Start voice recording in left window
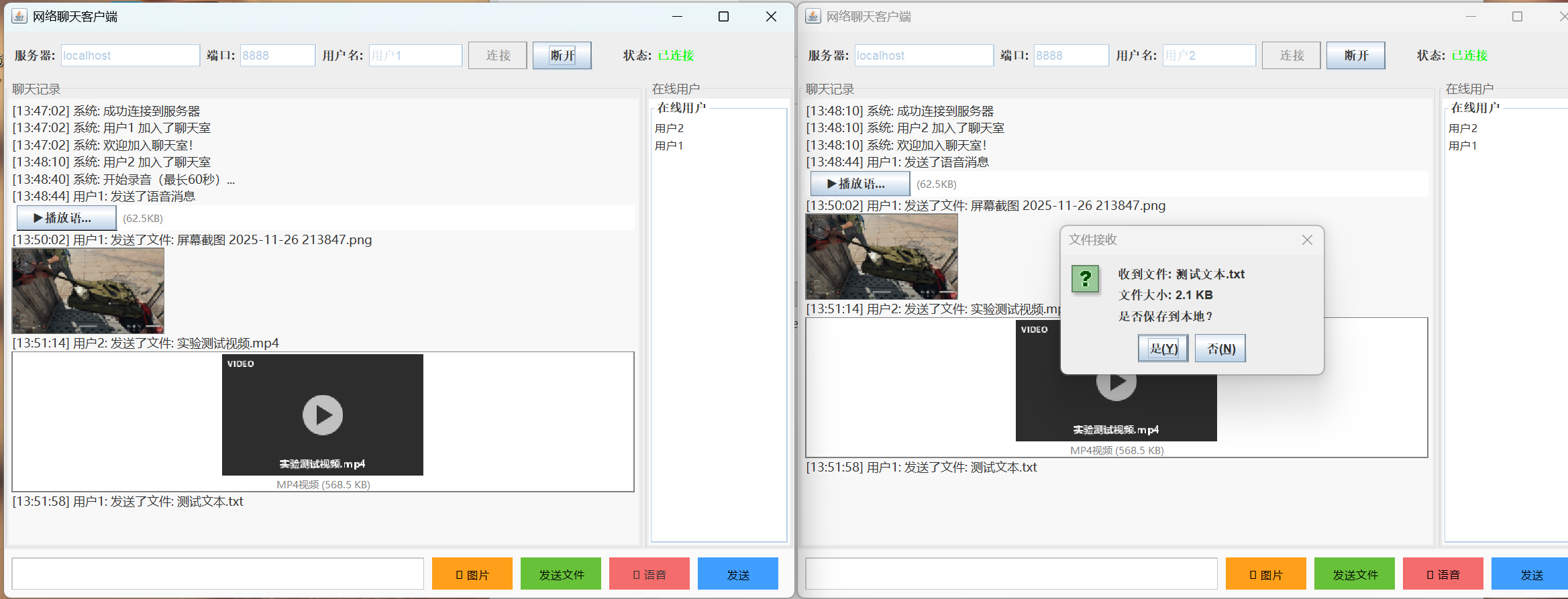 pyautogui.click(x=649, y=574)
